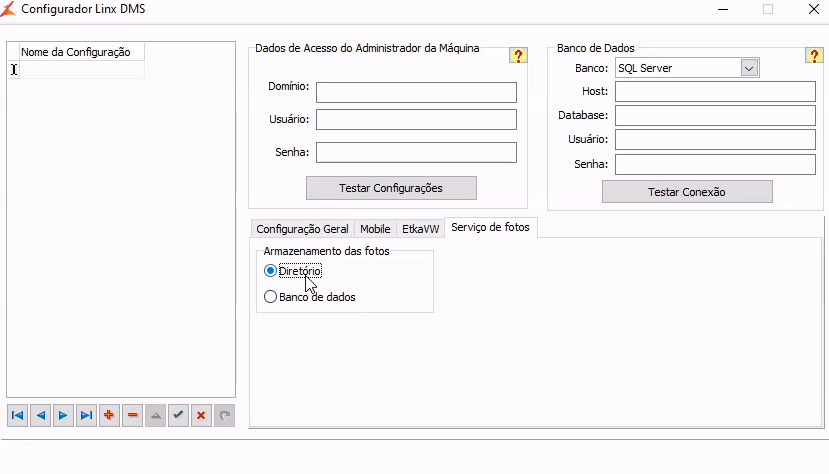Click the empty configuration name row cell
This screenshot has height=474, width=829.
[81, 70]
